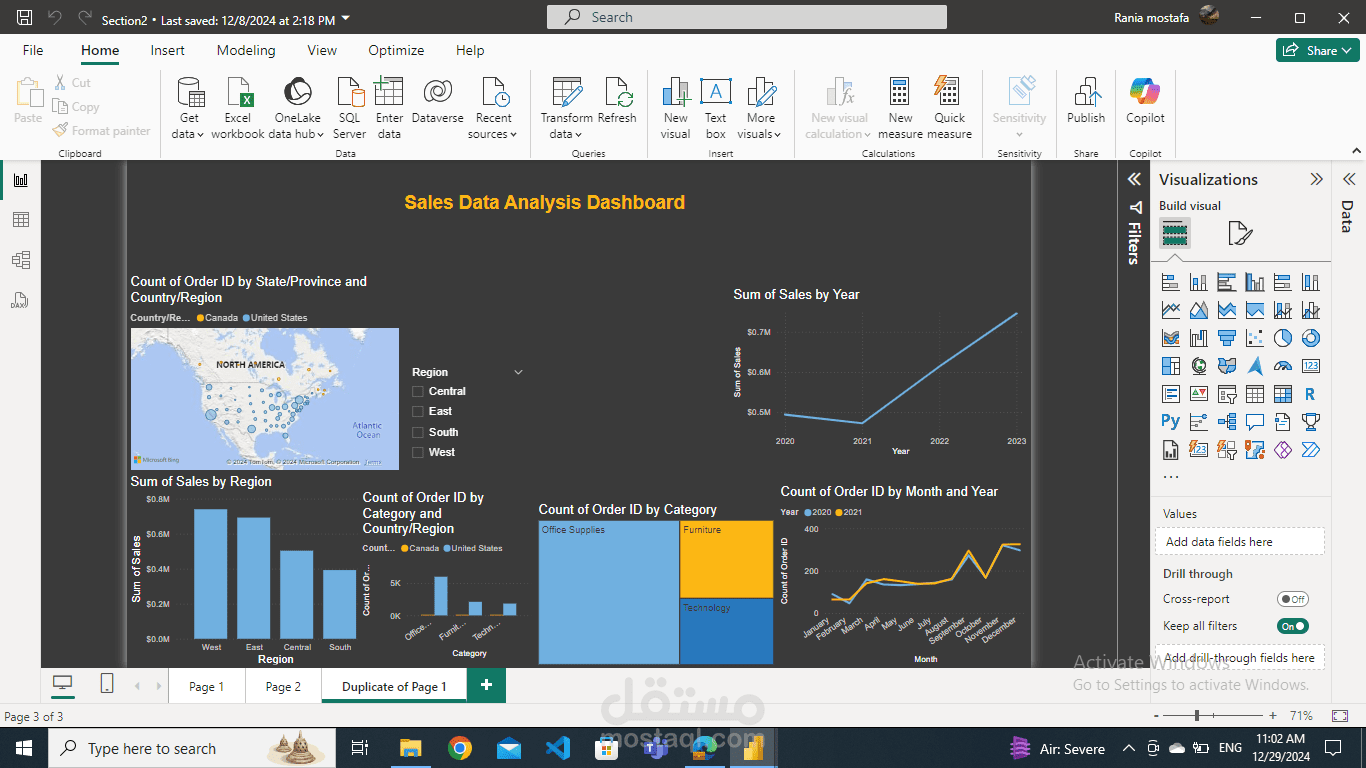The width and height of the screenshot is (1366, 768).
Task: Choose the Q&A speech bubble visual
Action: 1255,422
